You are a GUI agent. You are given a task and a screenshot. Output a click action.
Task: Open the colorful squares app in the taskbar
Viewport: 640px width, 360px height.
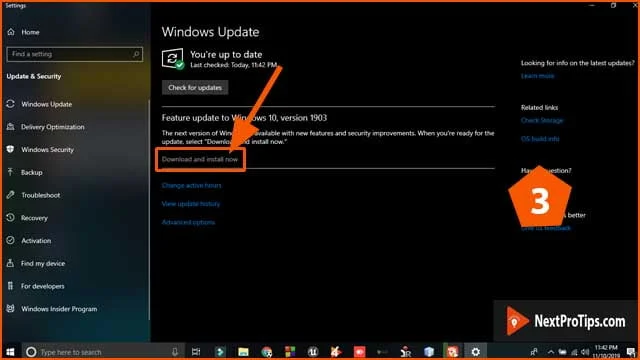click(290, 352)
